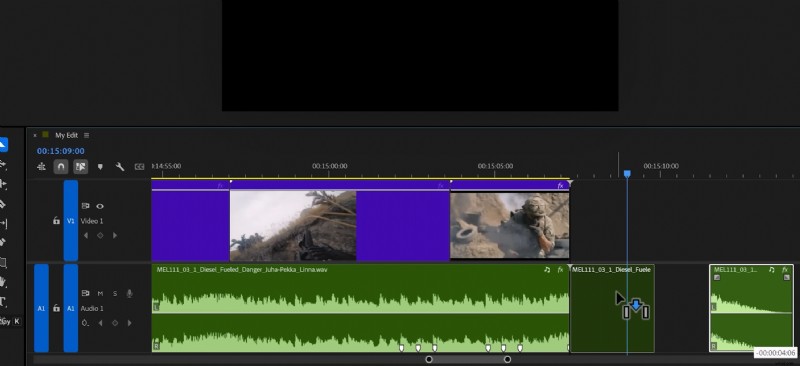Click the Video 1 track name

coord(92,221)
